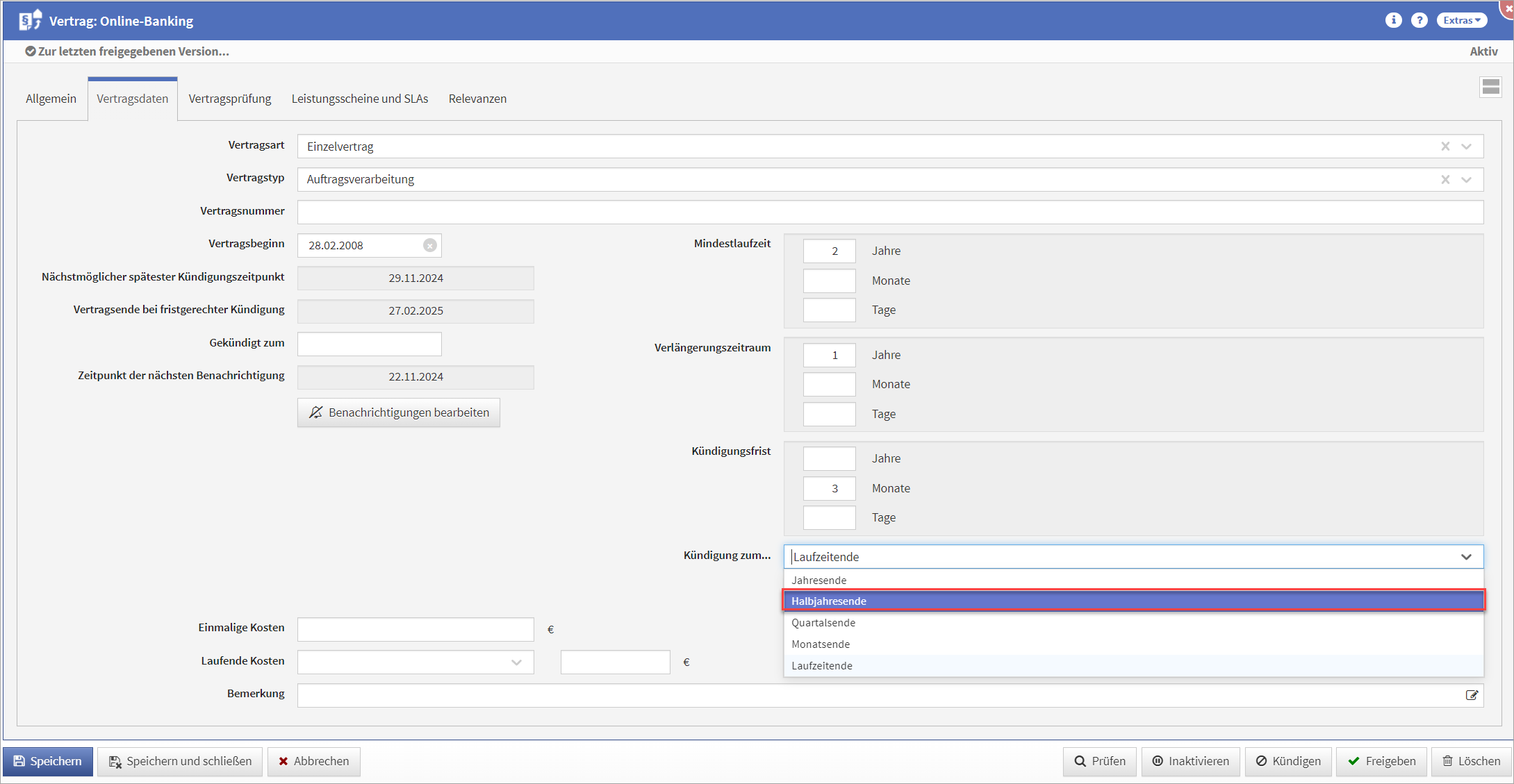The image size is (1514, 784).
Task: Open the Extras dropdown menu
Action: (1461, 20)
